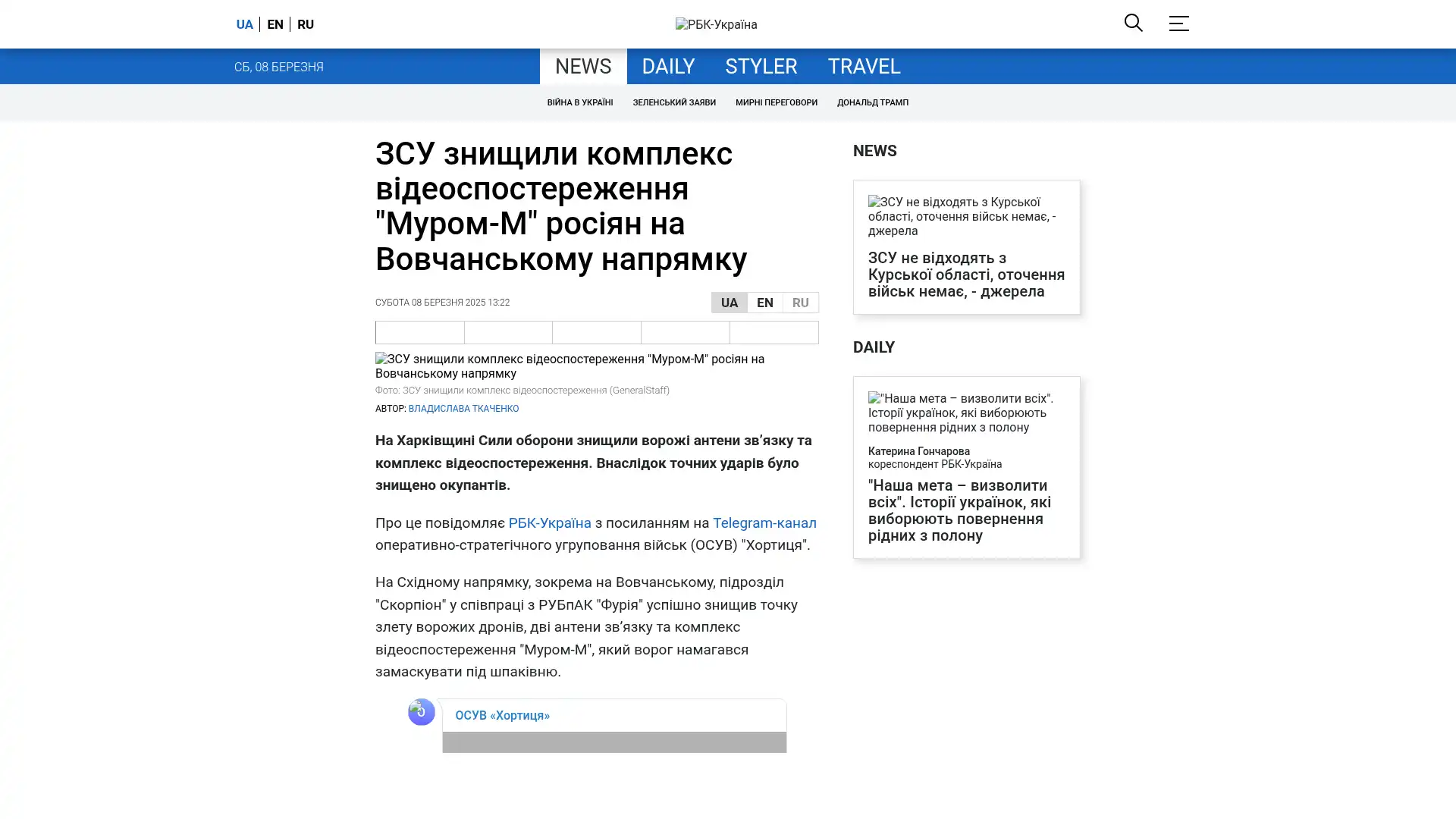Screen dimensions: 1456x819
Task: Open the hamburger menu in the header
Action: tap(1178, 24)
